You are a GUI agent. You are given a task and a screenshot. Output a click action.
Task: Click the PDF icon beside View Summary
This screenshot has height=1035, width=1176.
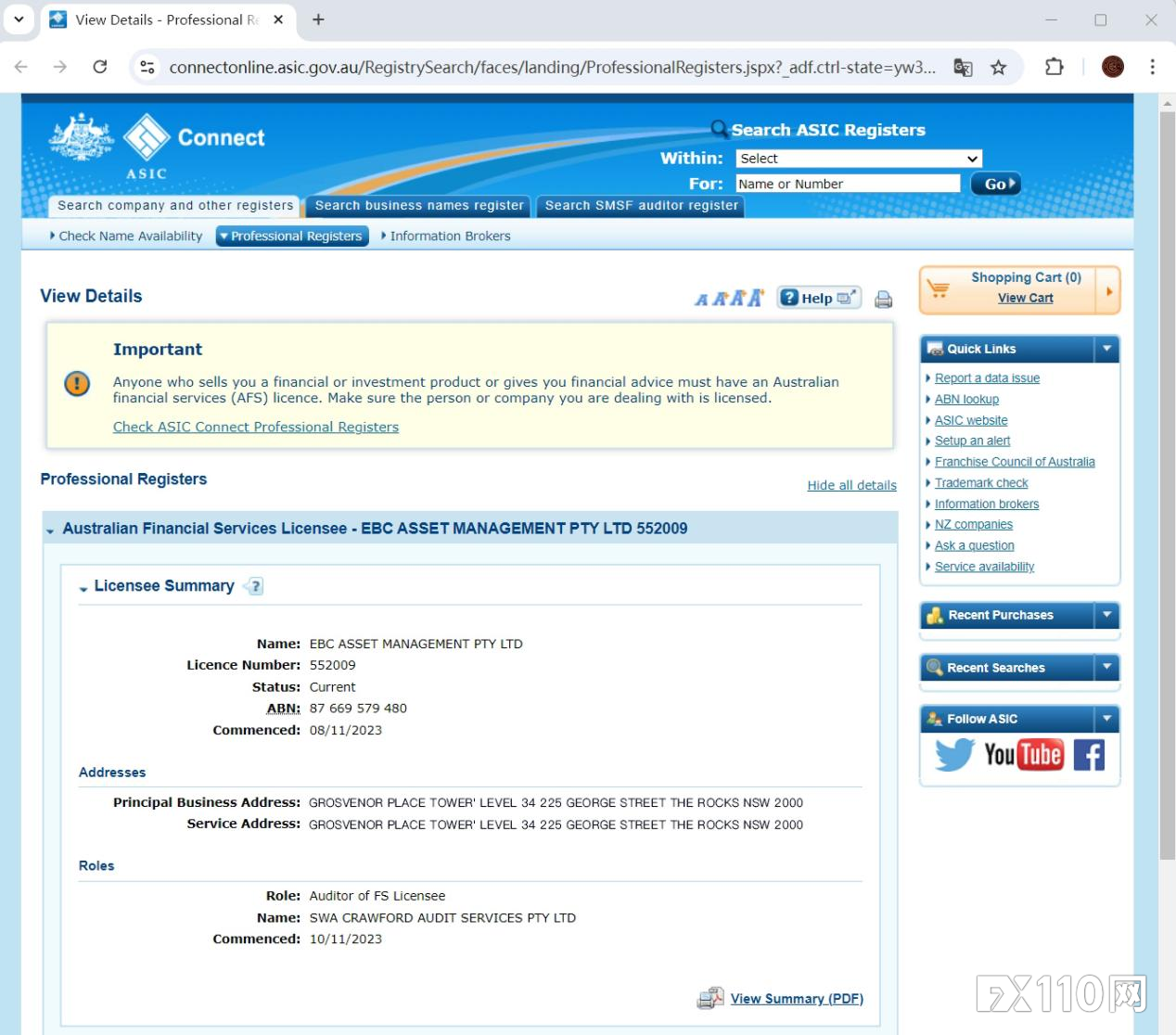click(710, 999)
